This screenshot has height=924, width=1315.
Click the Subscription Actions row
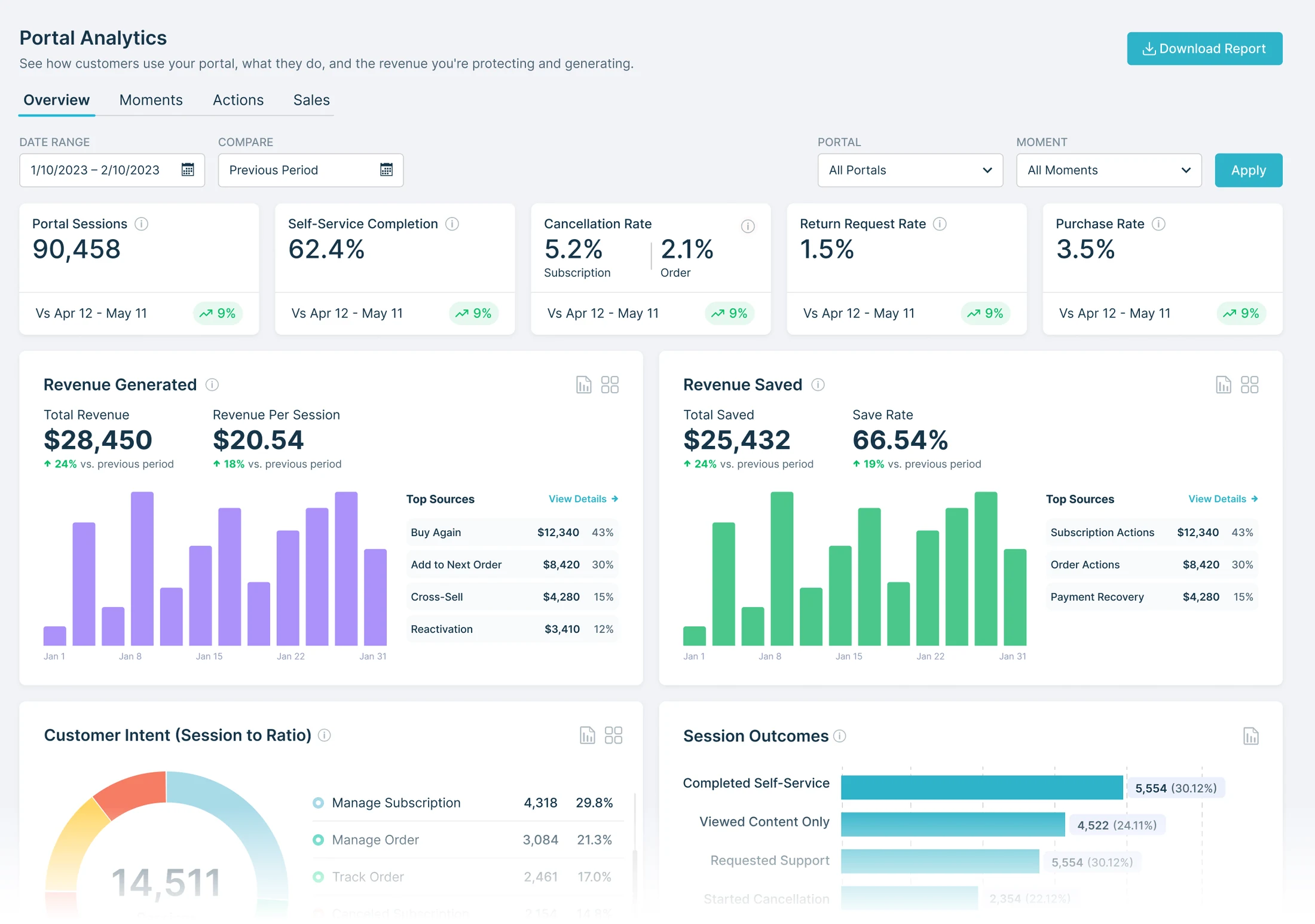(x=1152, y=532)
